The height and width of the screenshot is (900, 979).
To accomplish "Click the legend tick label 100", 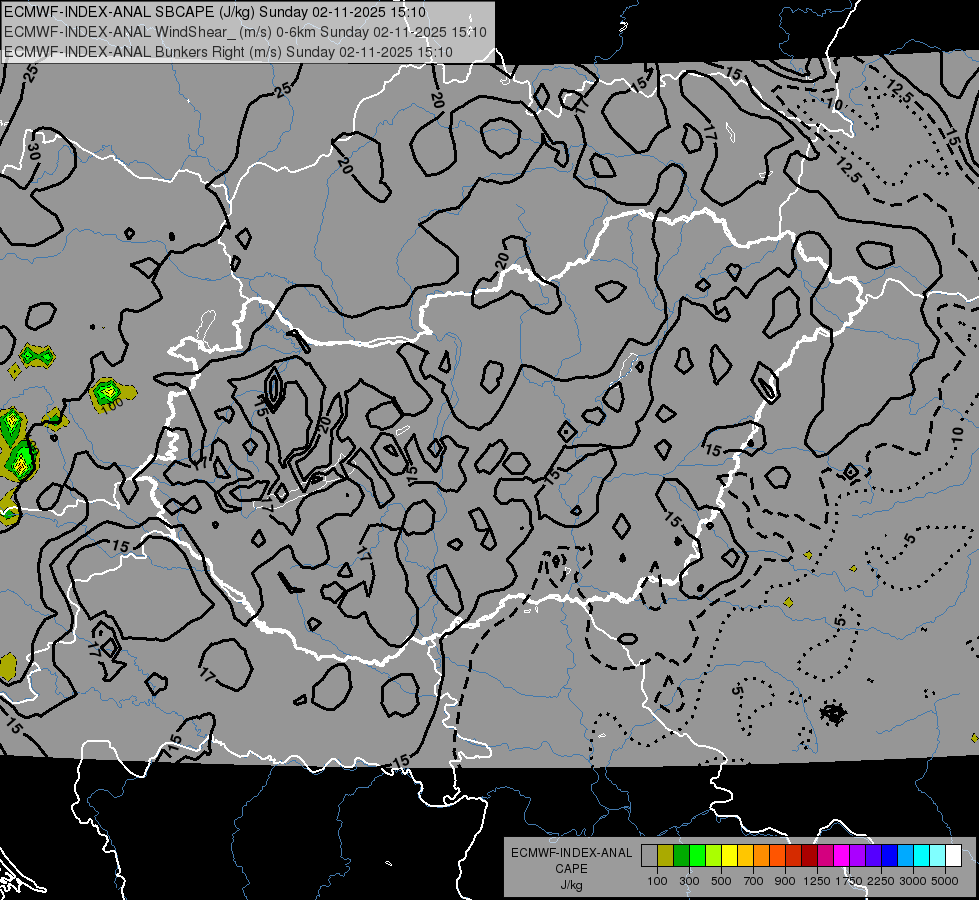I will [x=657, y=881].
